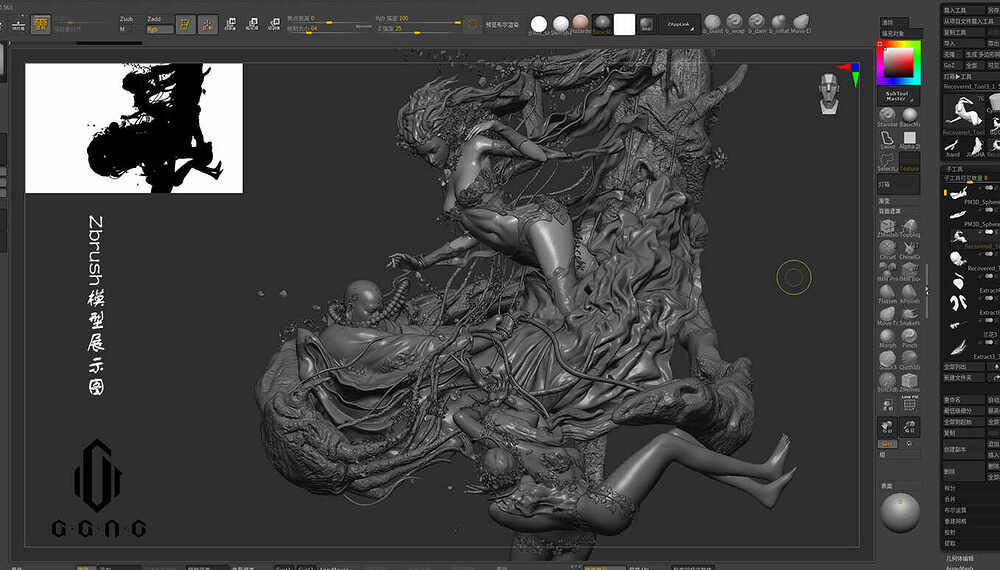Screen dimensions: 1000x570
Task: Expand the 投射 (Project) section
Action: pyautogui.click(x=950, y=532)
